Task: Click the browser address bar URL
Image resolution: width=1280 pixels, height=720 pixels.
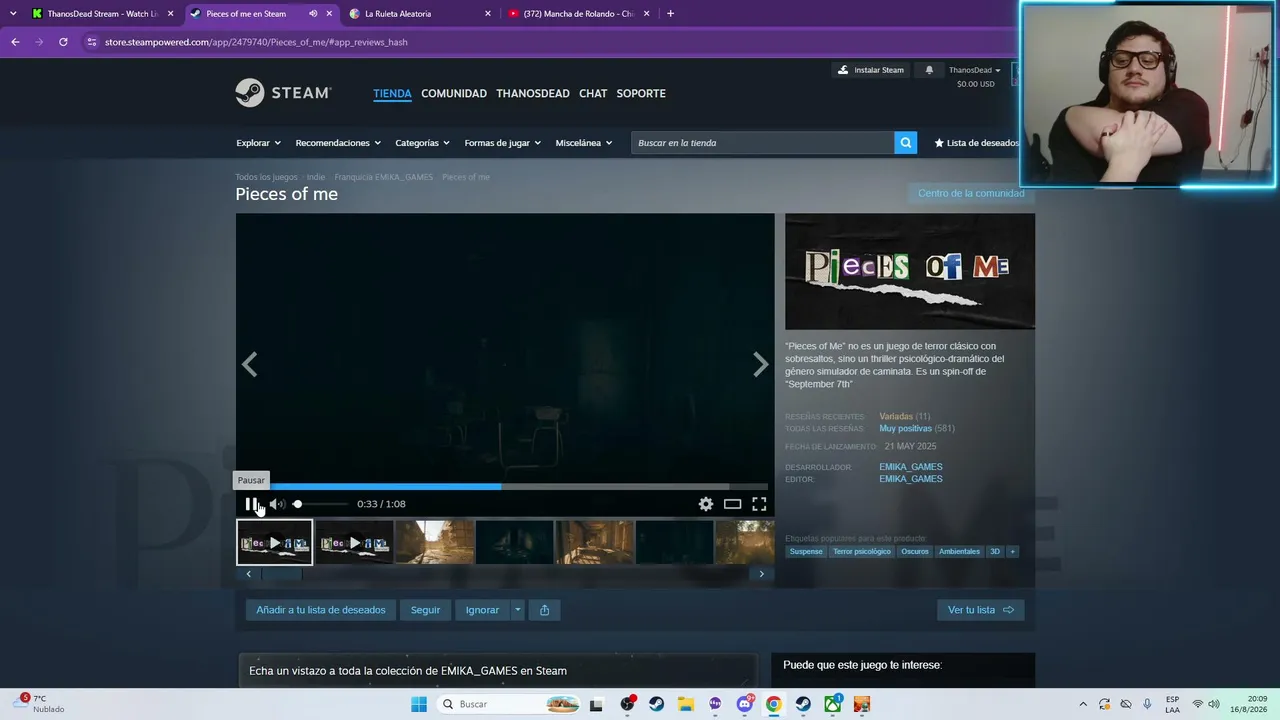Action: coord(256,42)
